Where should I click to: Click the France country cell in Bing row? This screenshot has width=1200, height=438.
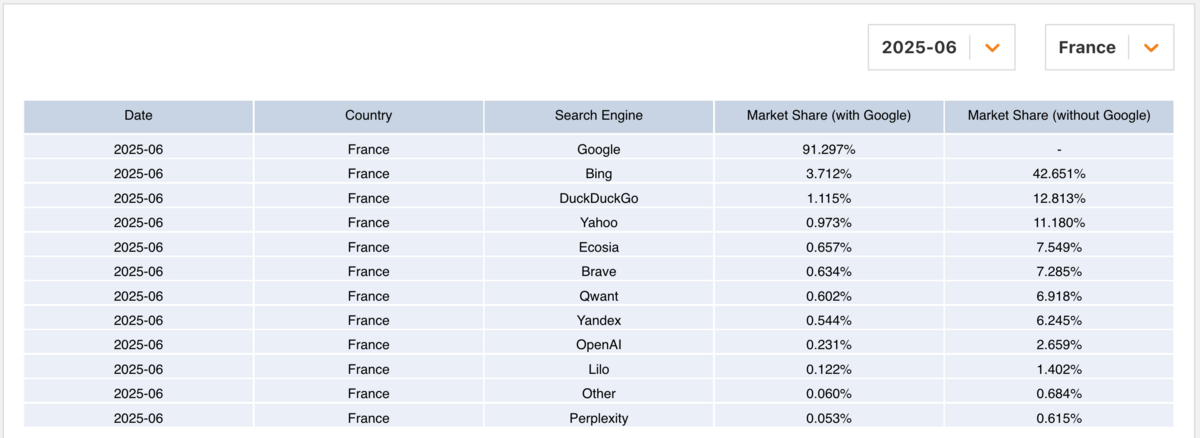coord(369,174)
